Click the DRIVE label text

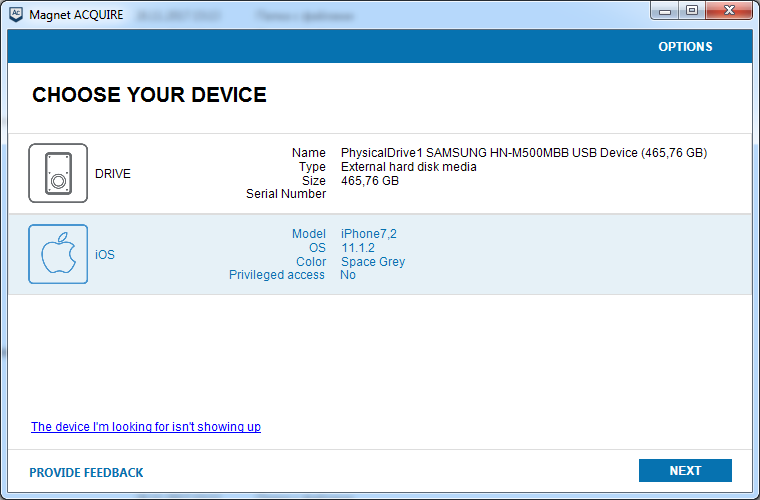(113, 174)
